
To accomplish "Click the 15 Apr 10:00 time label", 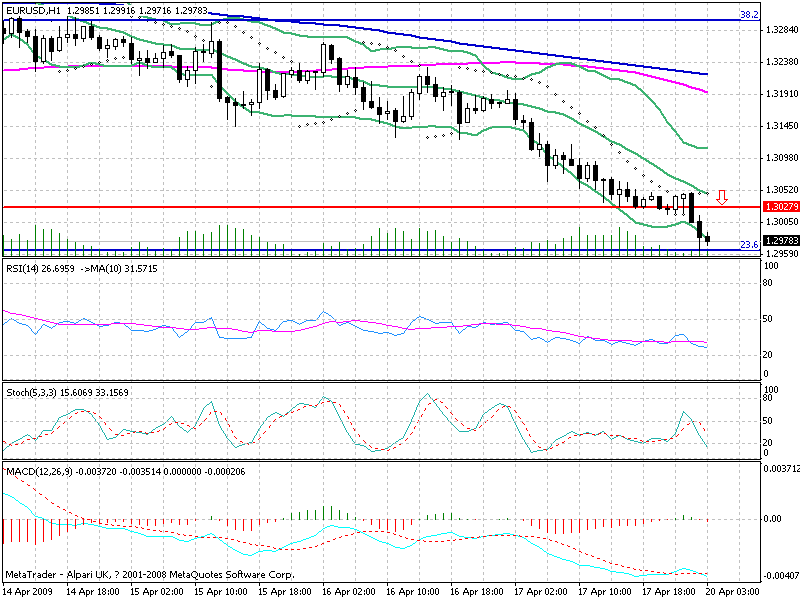I will tap(221, 592).
